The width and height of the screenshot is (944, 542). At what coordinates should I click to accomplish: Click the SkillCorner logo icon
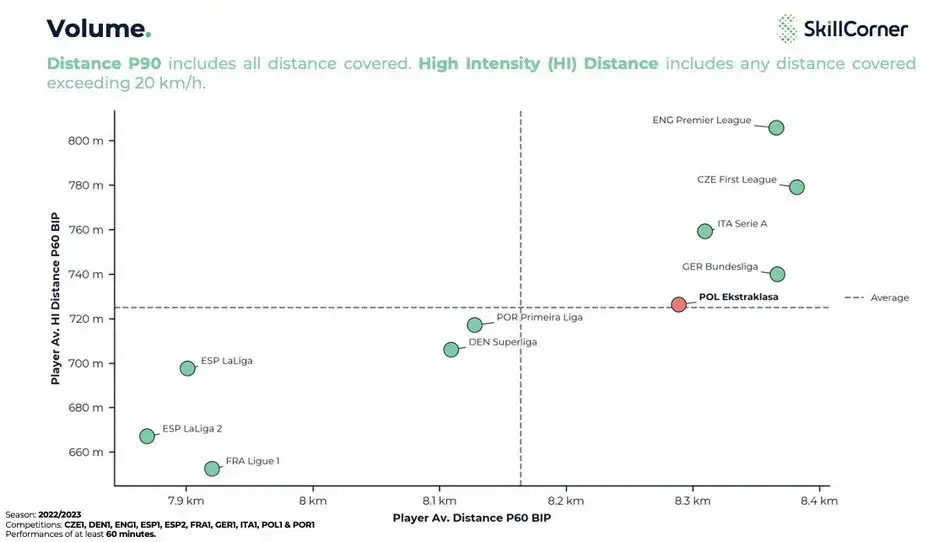(788, 28)
